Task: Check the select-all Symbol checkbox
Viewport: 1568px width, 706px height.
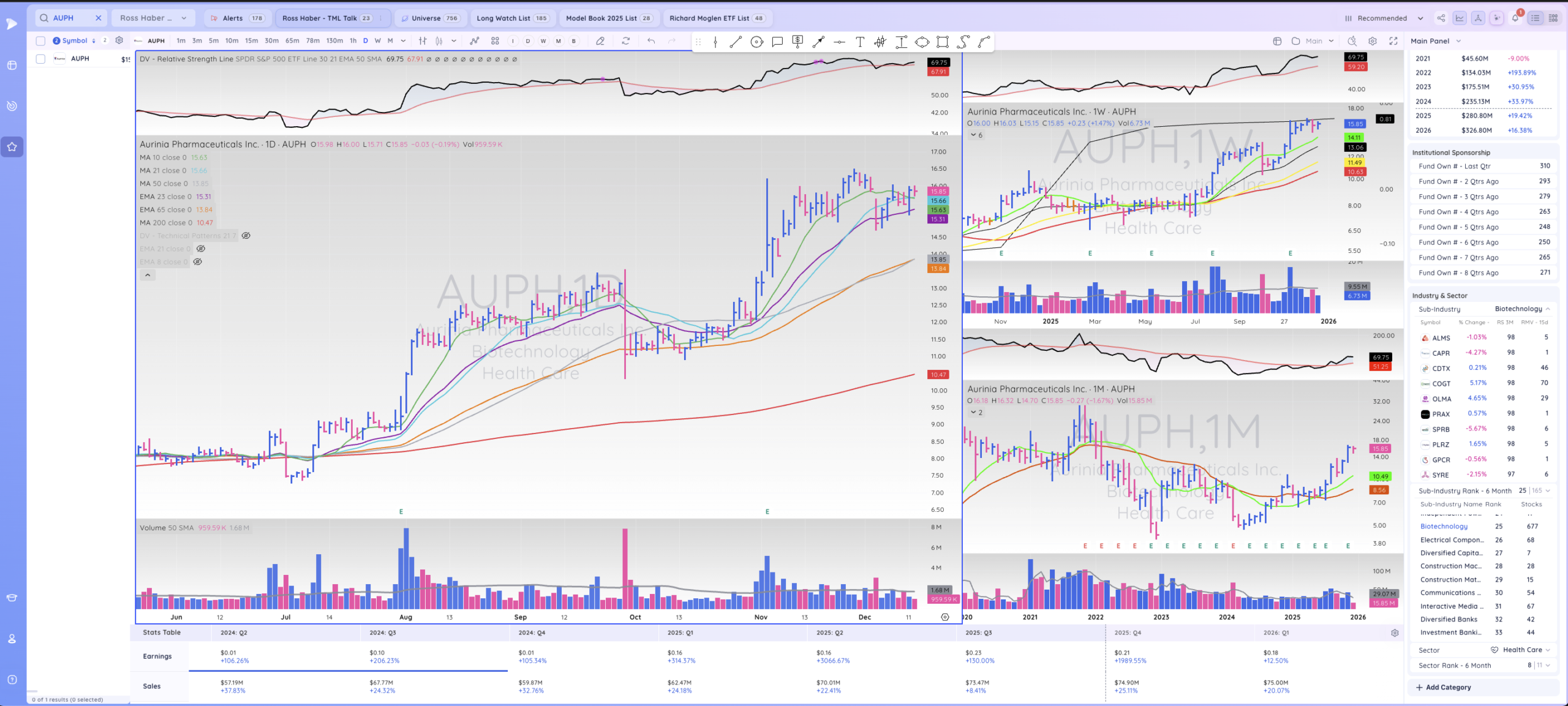Action: (40, 41)
